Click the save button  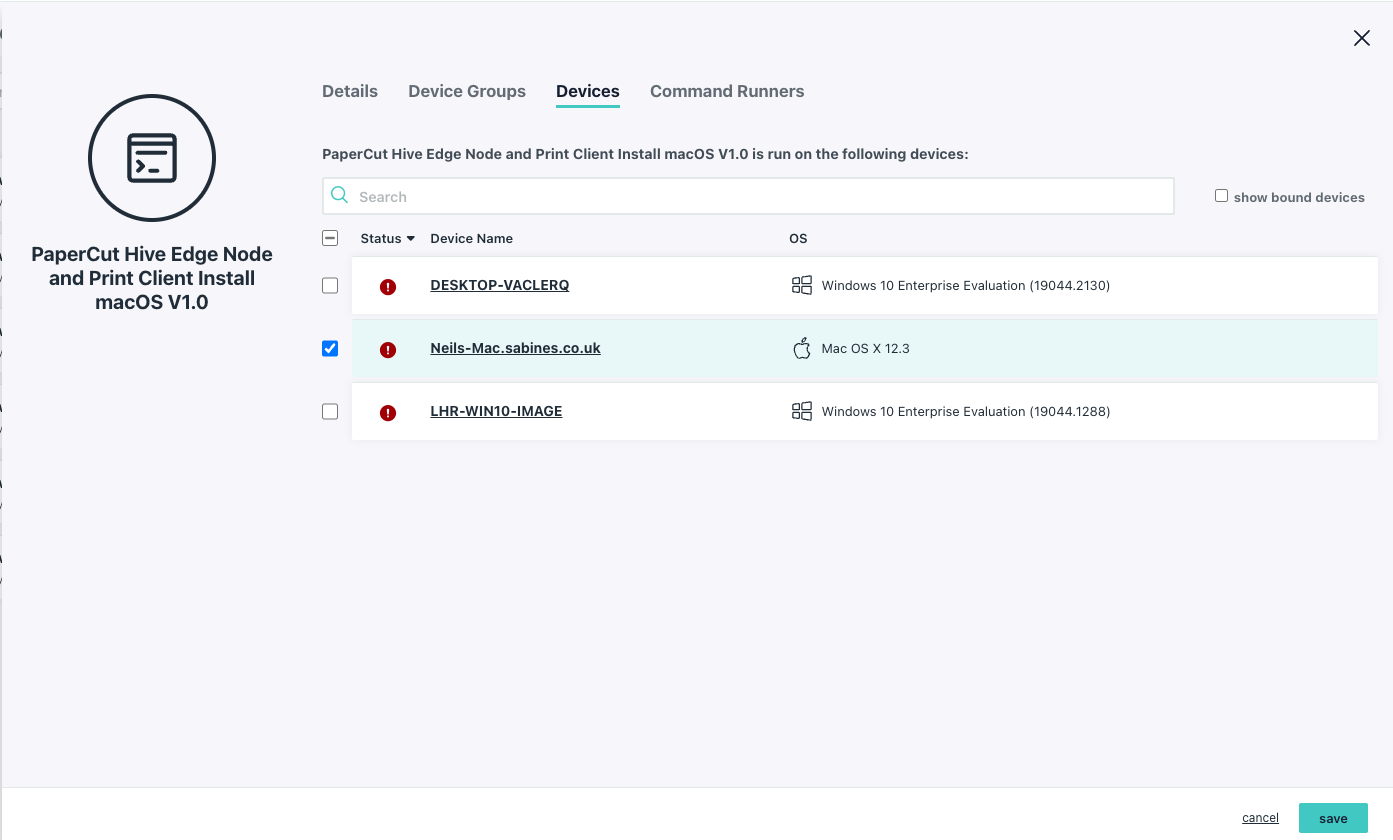[1333, 818]
